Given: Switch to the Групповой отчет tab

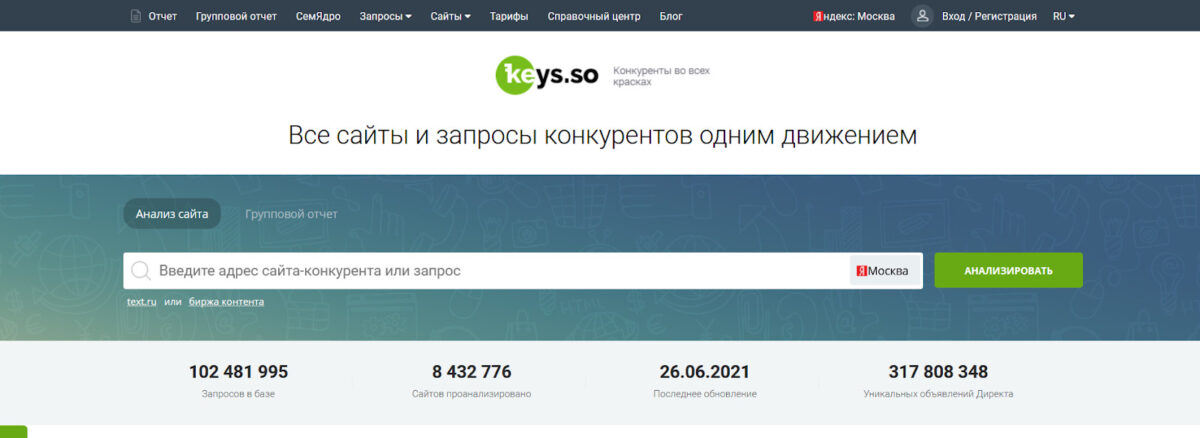Looking at the screenshot, I should click(x=291, y=214).
